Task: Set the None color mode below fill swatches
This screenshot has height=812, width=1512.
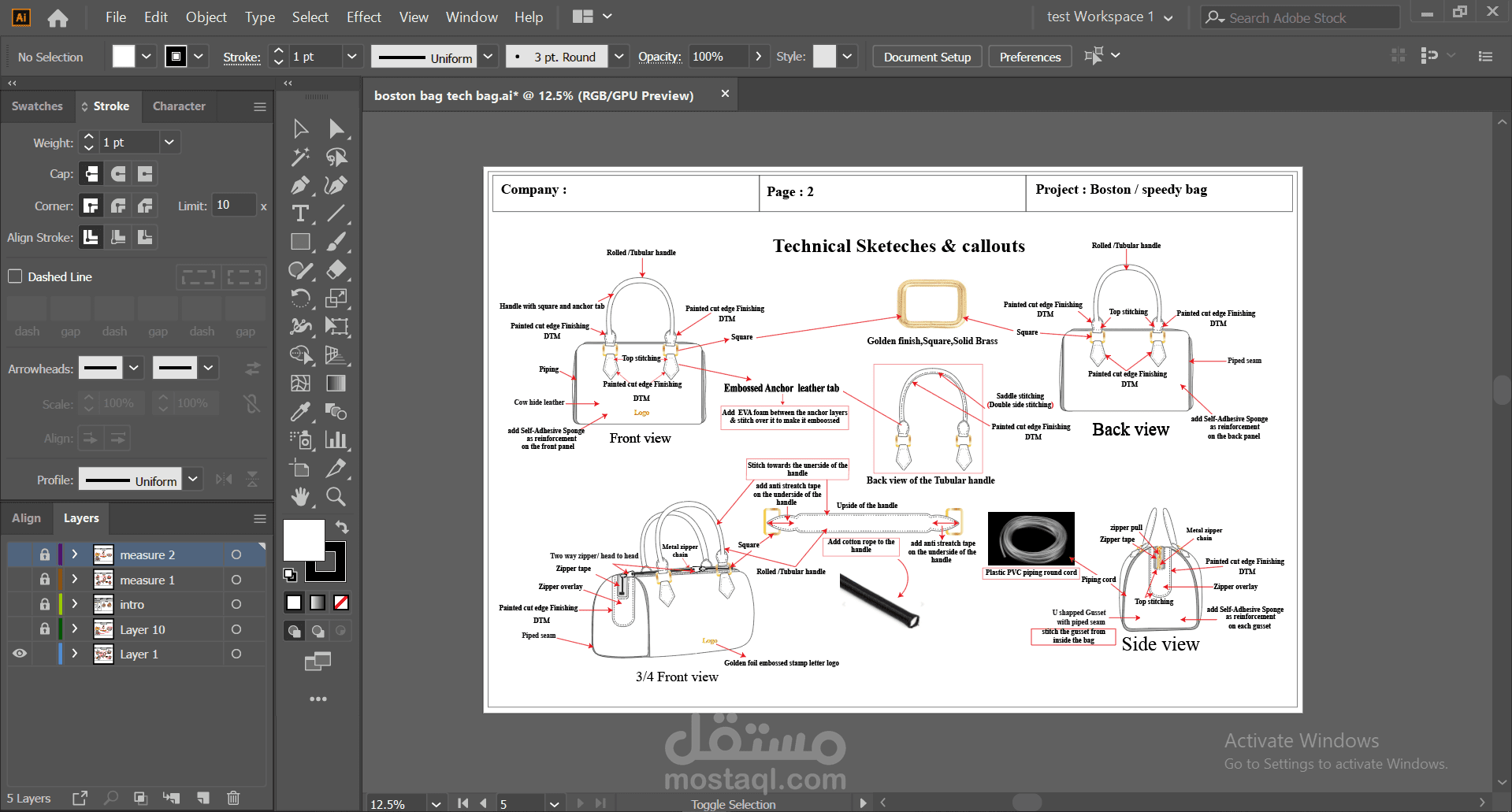Action: 341,603
